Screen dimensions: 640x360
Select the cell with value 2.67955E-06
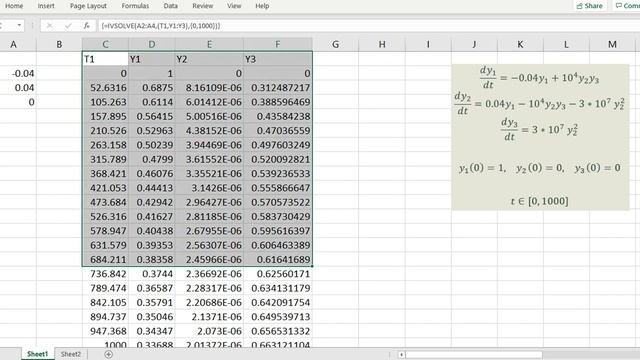point(209,231)
